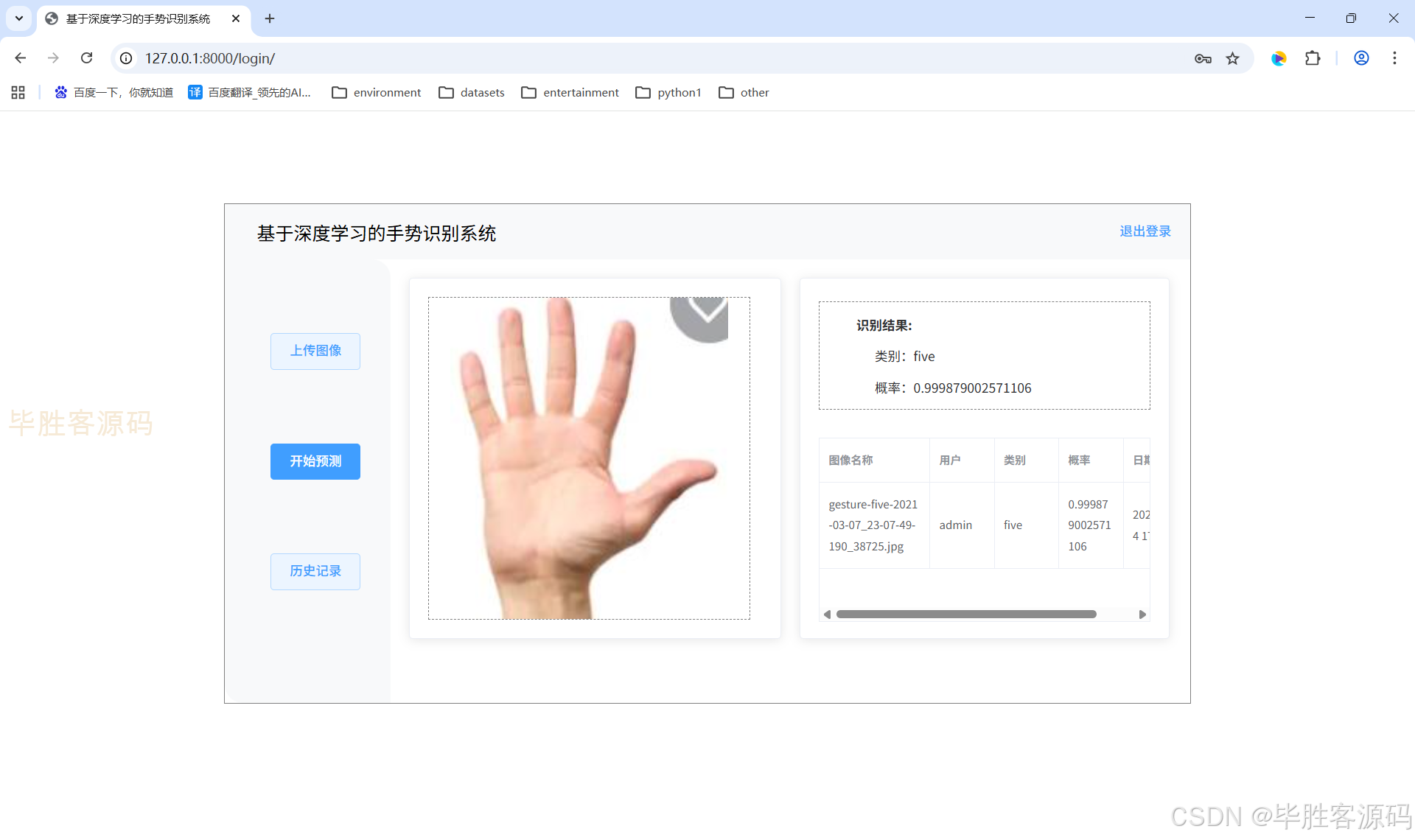This screenshot has width=1415, height=840.
Task: Open the browser profile icon
Action: (1361, 58)
